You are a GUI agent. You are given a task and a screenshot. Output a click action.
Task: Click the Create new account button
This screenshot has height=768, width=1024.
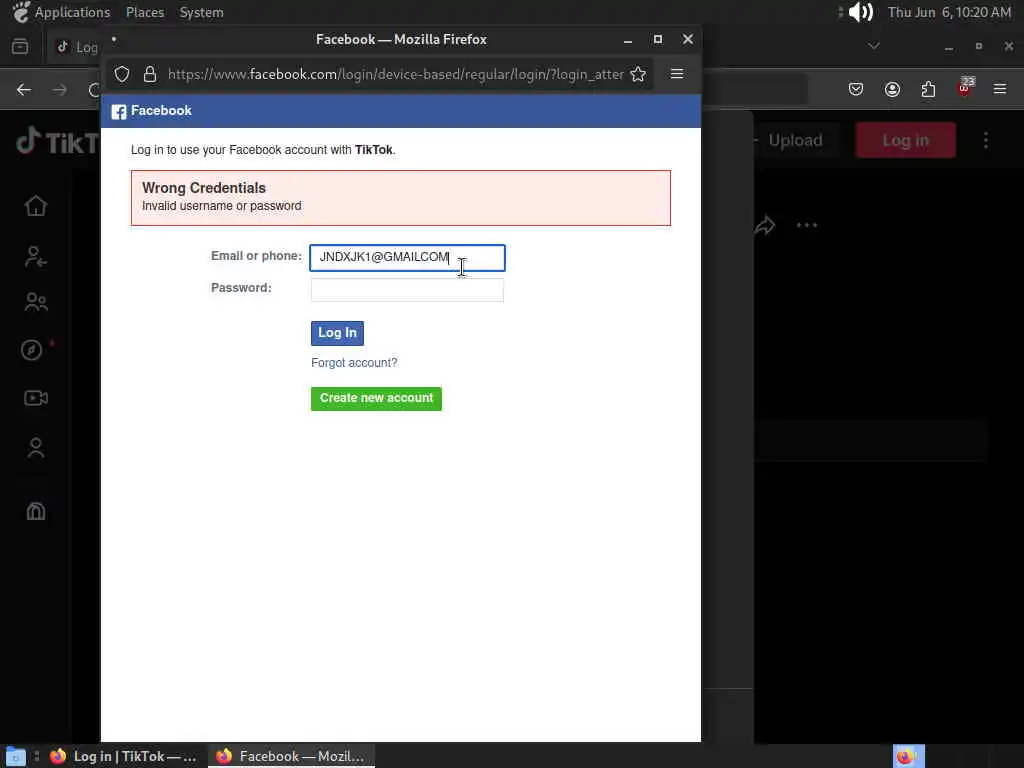(x=376, y=398)
